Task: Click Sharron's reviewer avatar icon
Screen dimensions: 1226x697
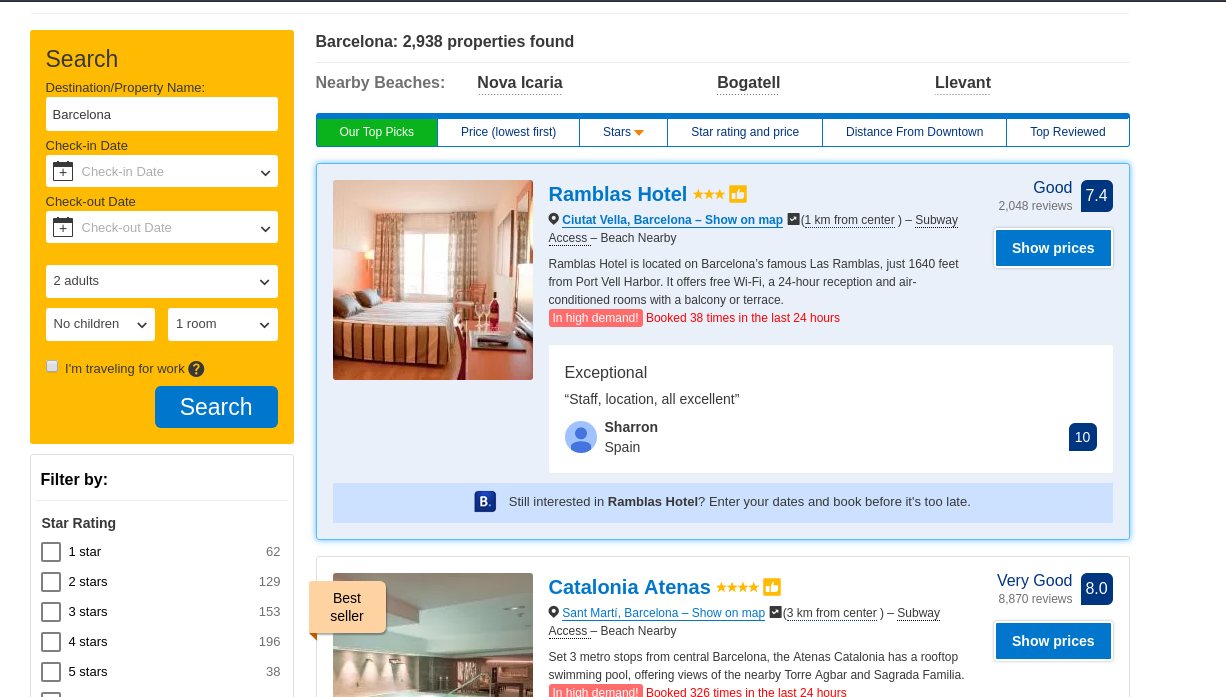Action: pos(581,437)
